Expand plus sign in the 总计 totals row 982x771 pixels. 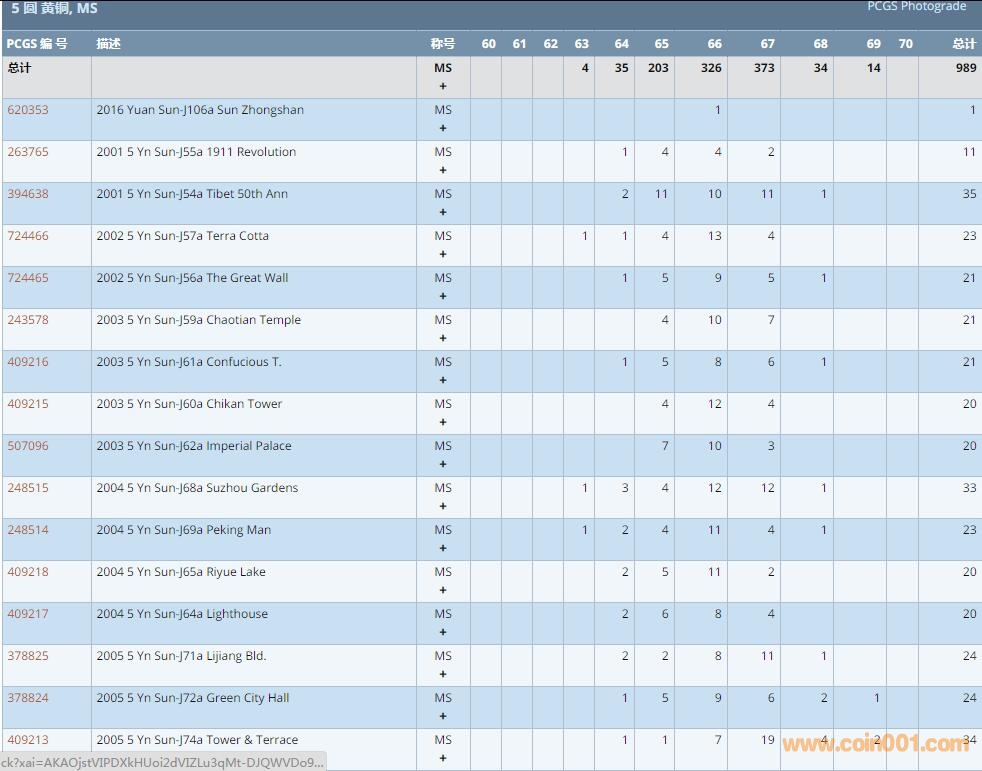[443, 86]
